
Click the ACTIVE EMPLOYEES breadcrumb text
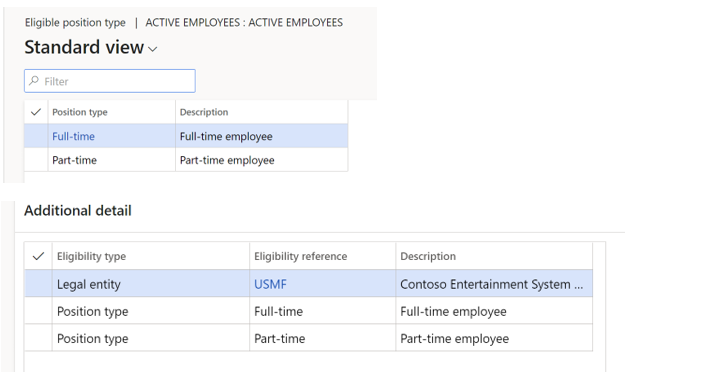[244, 23]
